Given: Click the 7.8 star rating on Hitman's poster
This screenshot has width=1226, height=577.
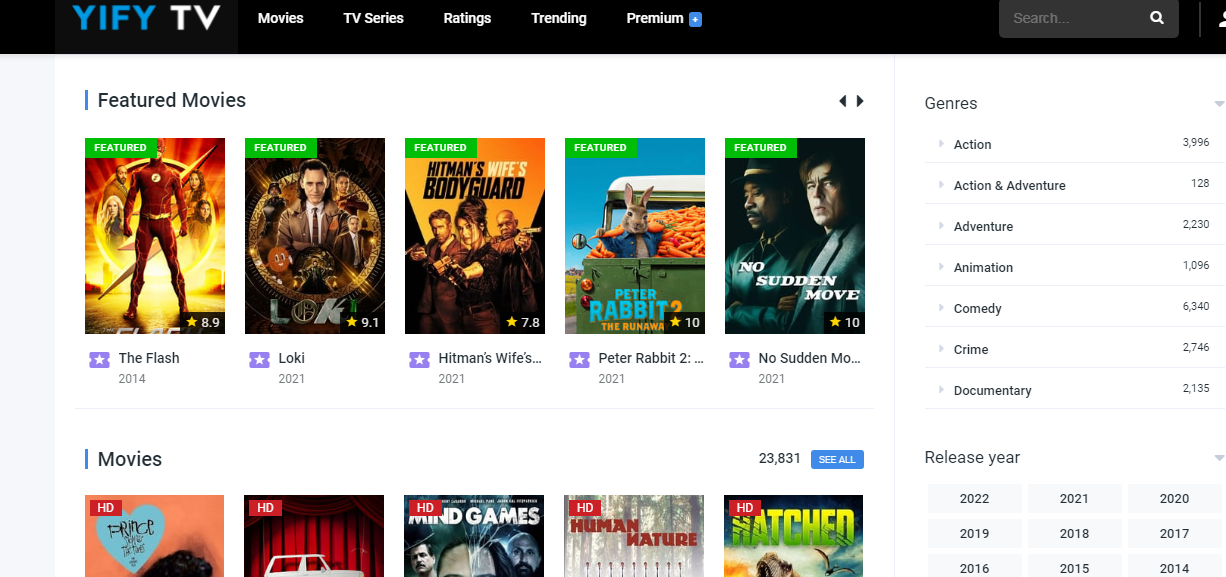Looking at the screenshot, I should click(523, 322).
